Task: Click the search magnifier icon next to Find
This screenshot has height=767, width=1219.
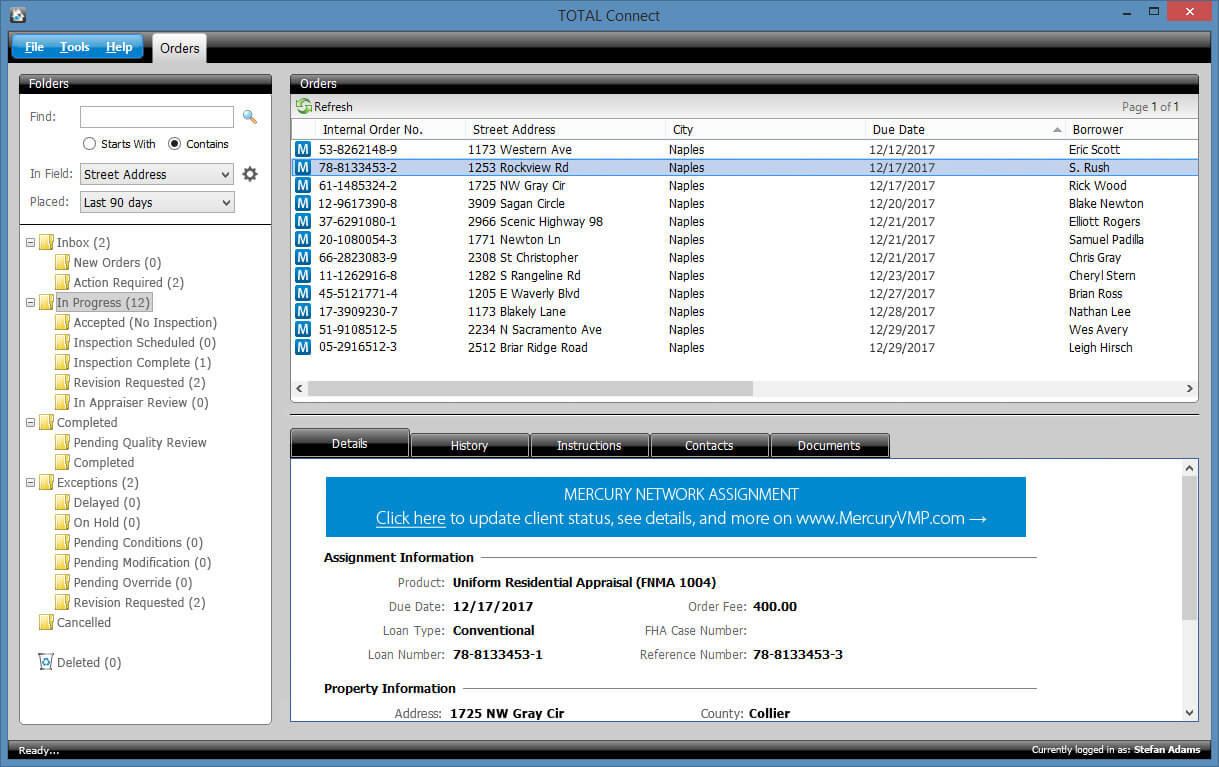Action: pyautogui.click(x=250, y=117)
